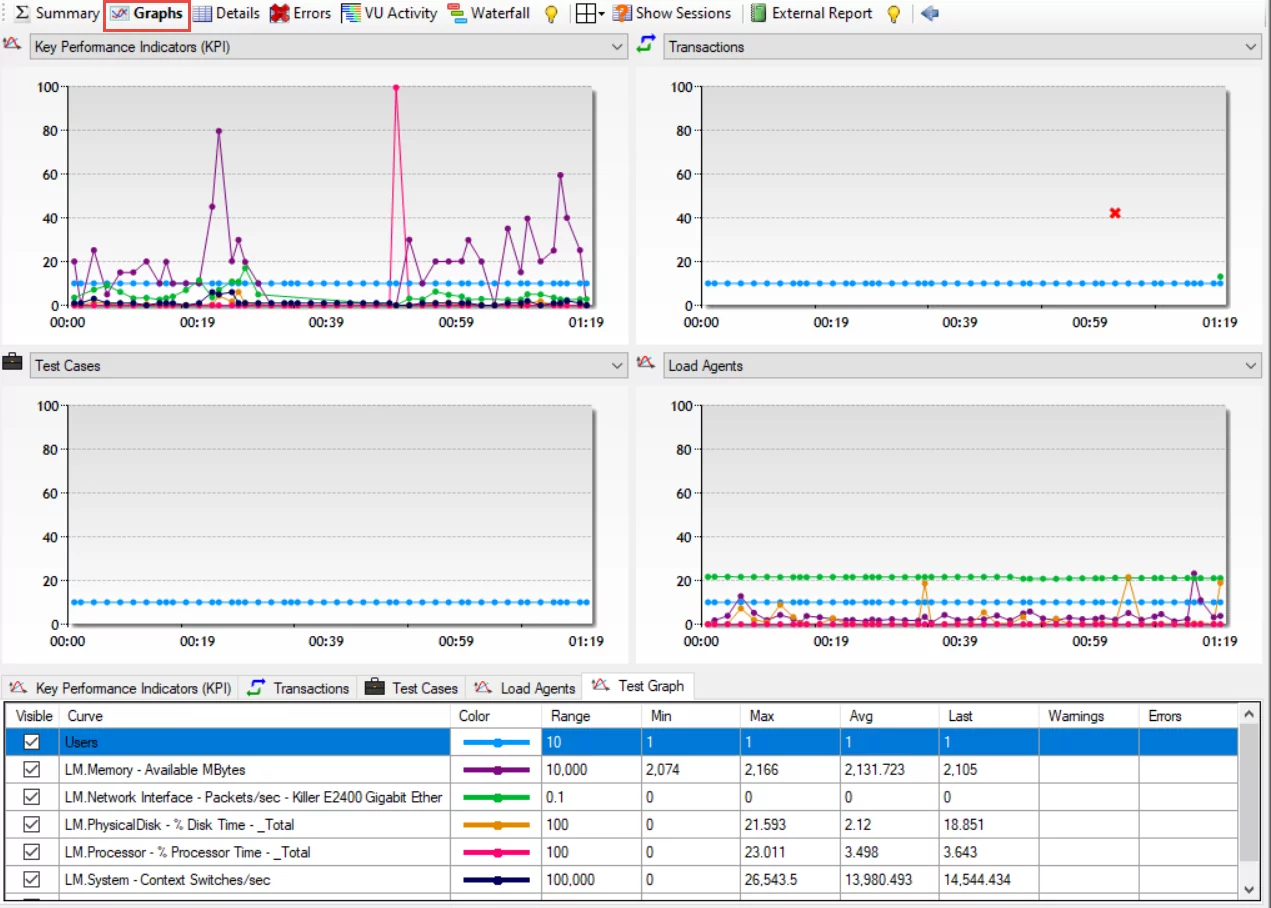Toggle visibility for LM.System Context Switches/sec
Screen dimensions: 1271x908
pos(32,880)
